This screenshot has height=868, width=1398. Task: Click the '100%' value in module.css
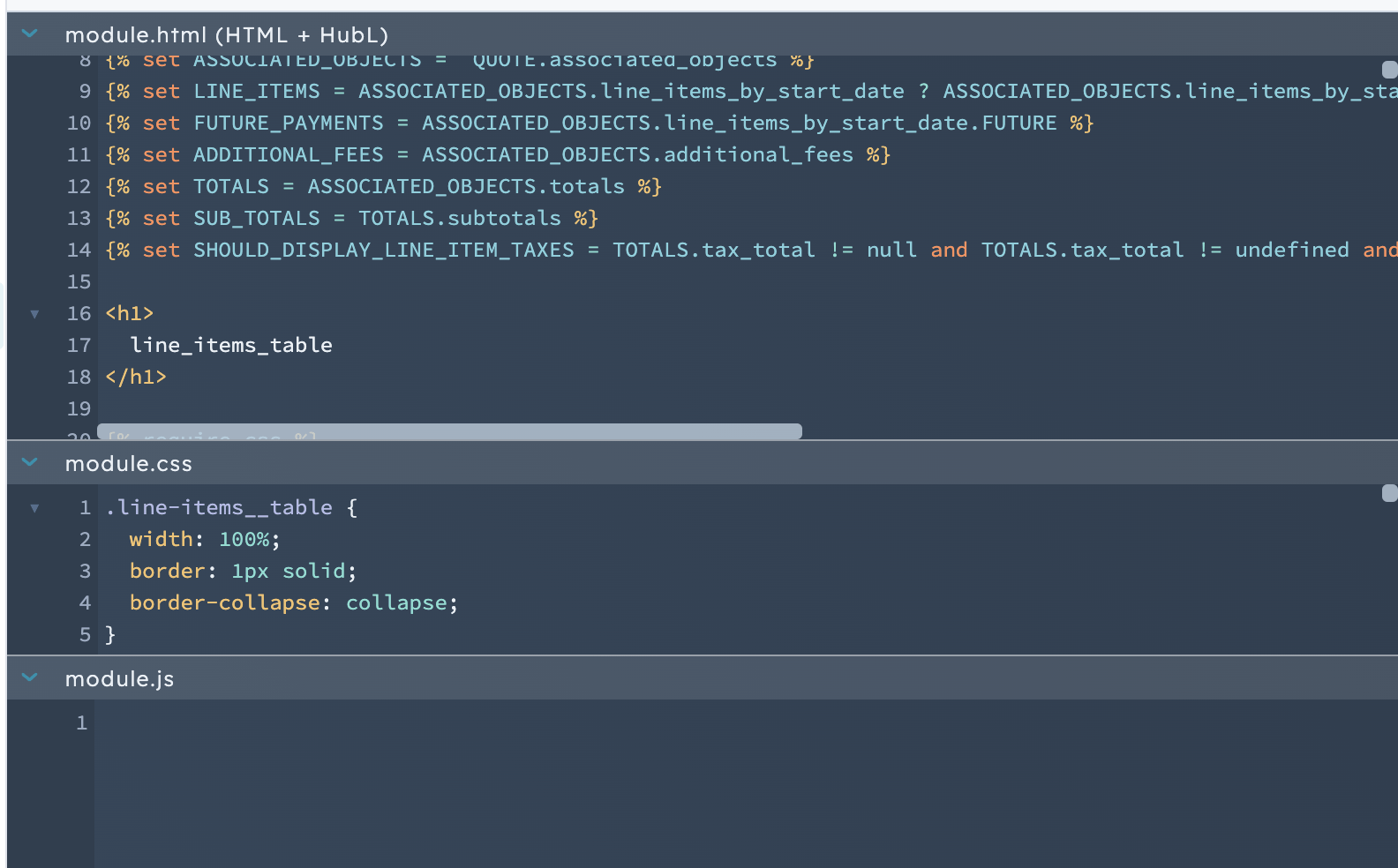point(244,540)
